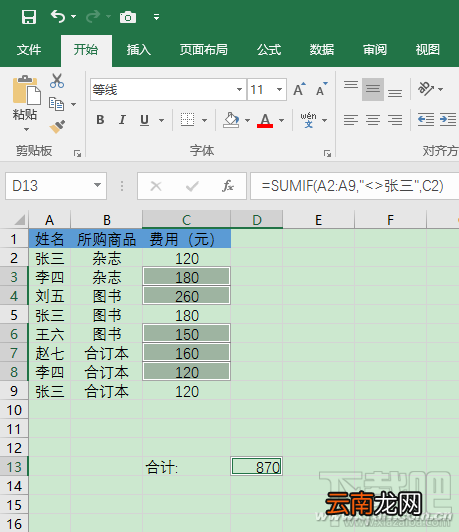The width and height of the screenshot is (459, 532).
Task: Open the Underline style dropdown arrow
Action: [x=161, y=120]
